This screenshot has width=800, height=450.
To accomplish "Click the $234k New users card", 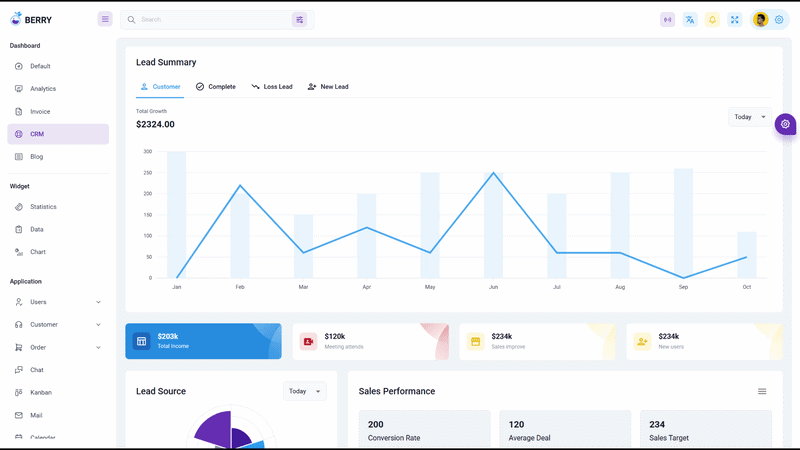I will 704,341.
